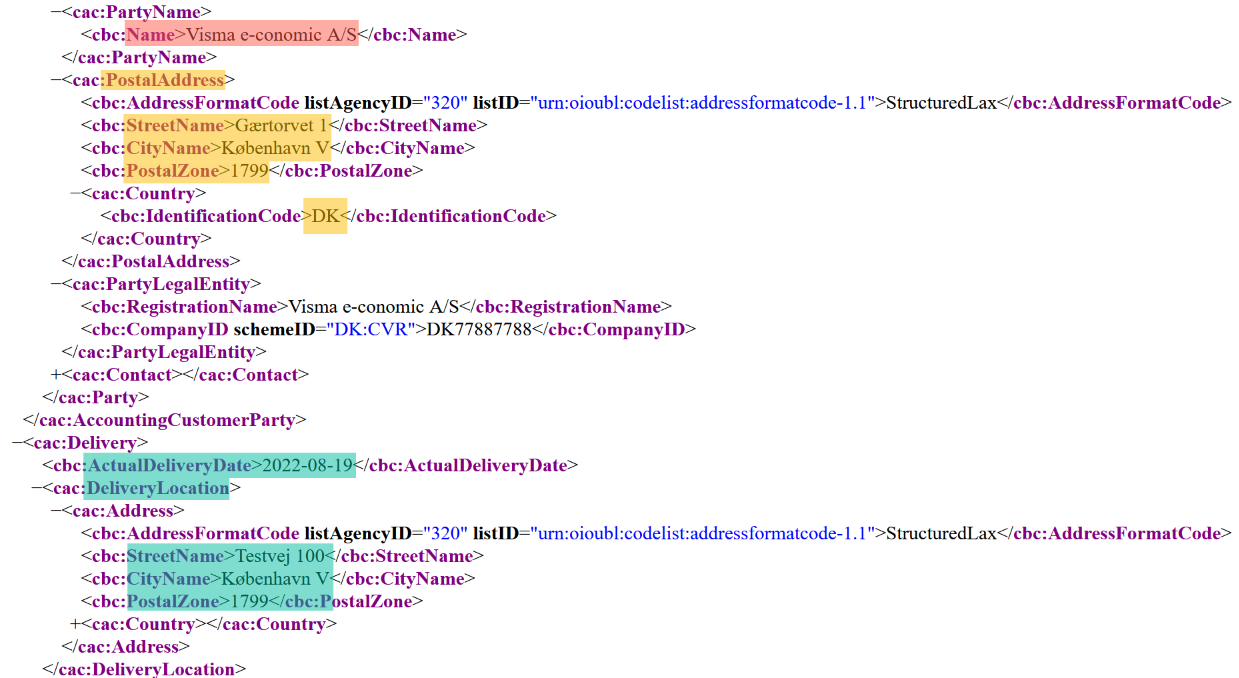Click the Testvej 100 street value

pos(284,556)
